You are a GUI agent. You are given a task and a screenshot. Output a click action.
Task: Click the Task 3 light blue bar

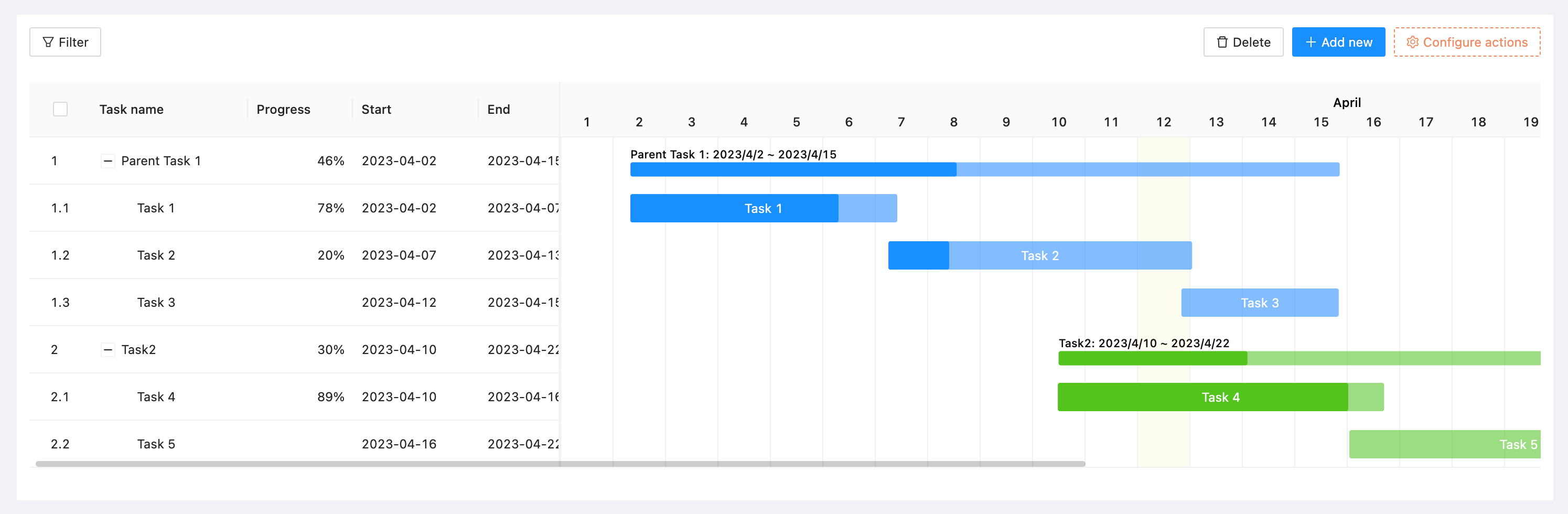tap(1259, 303)
